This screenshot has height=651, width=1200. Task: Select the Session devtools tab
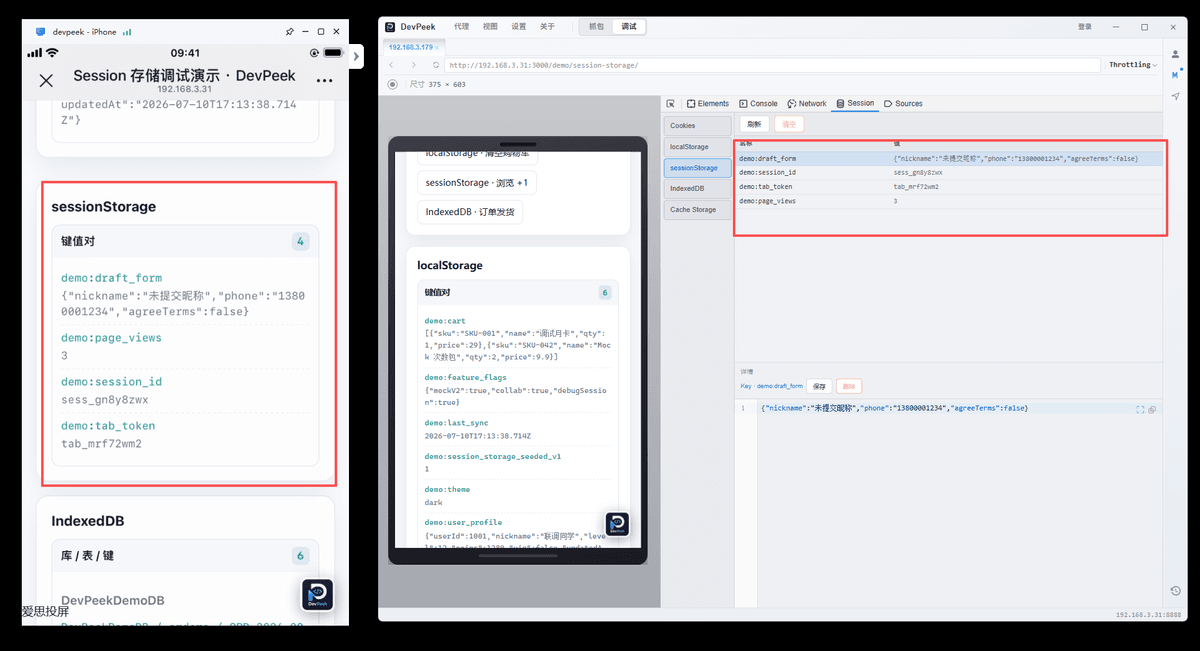click(x=855, y=104)
